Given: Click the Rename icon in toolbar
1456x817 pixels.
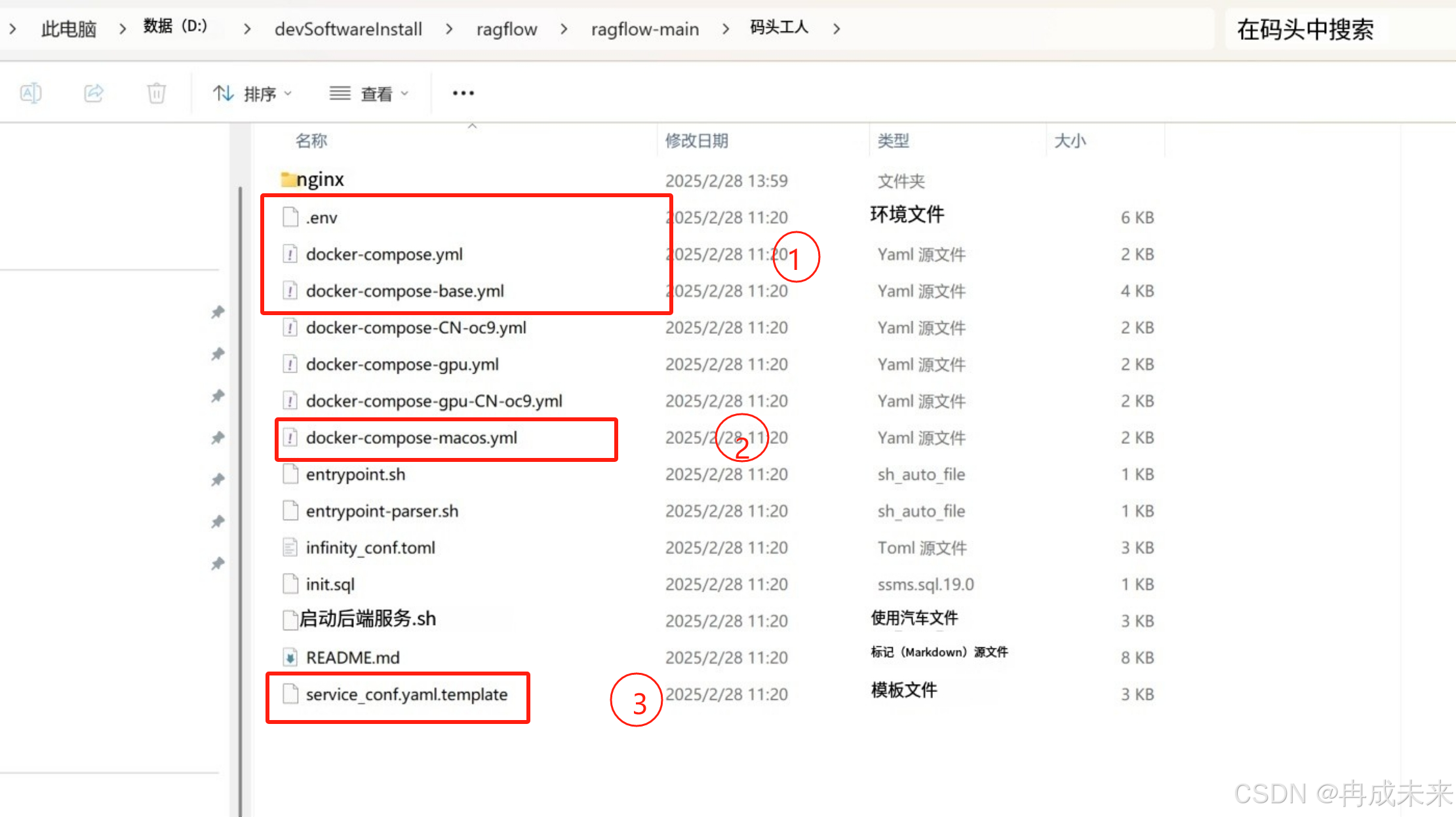Looking at the screenshot, I should pyautogui.click(x=31, y=93).
